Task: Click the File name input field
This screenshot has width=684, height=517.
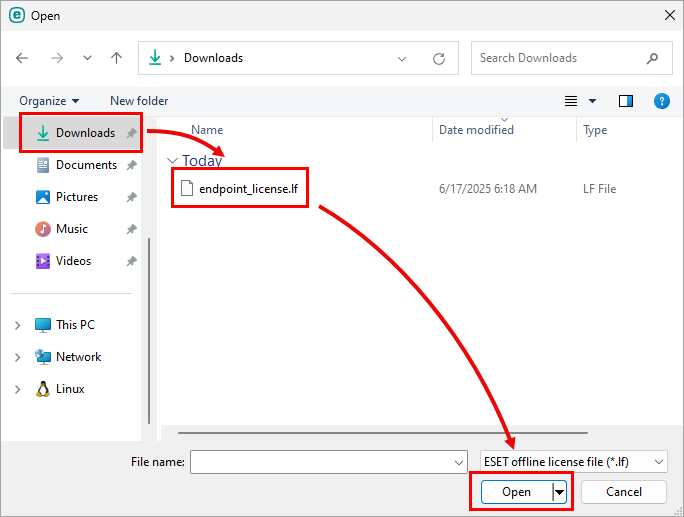Action: pyautogui.click(x=320, y=462)
